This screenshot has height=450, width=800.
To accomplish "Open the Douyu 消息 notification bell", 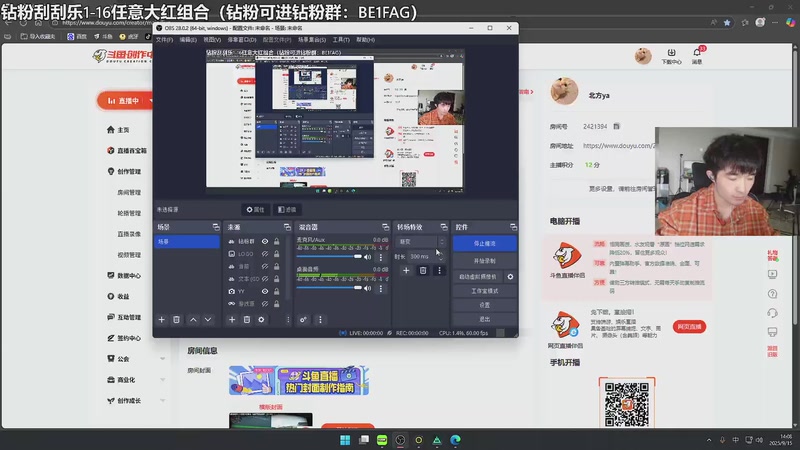I will click(697, 55).
